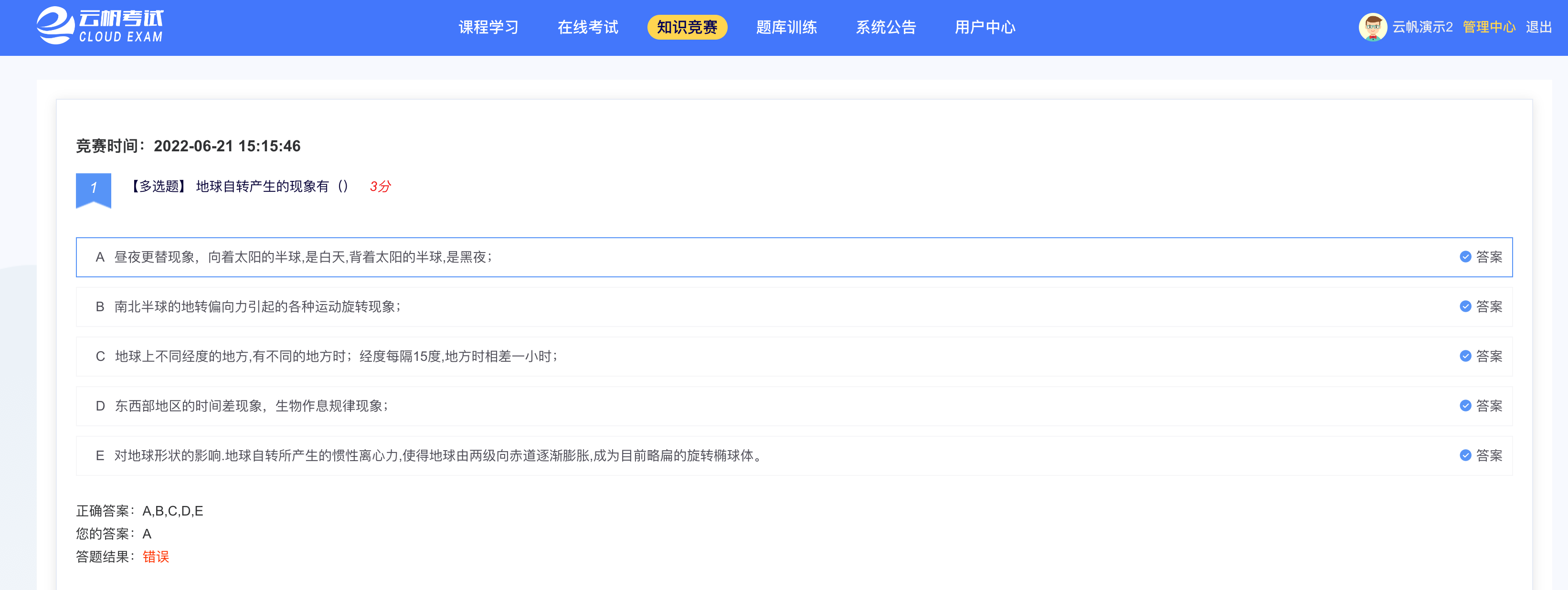Open the 课程学习 menu
Viewport: 1568px width, 590px height.
pyautogui.click(x=488, y=27)
